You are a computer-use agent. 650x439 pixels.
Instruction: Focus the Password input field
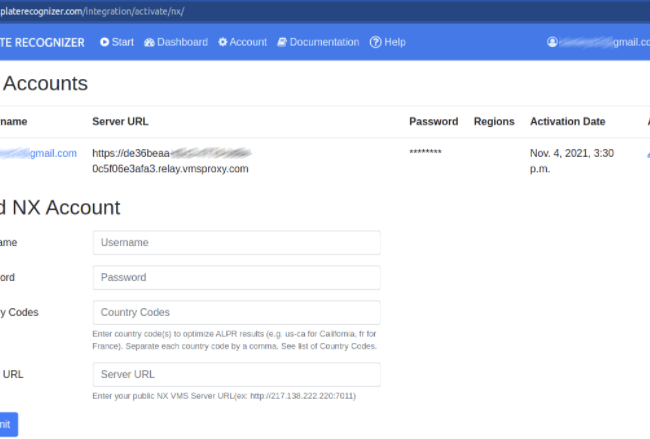[237, 277]
